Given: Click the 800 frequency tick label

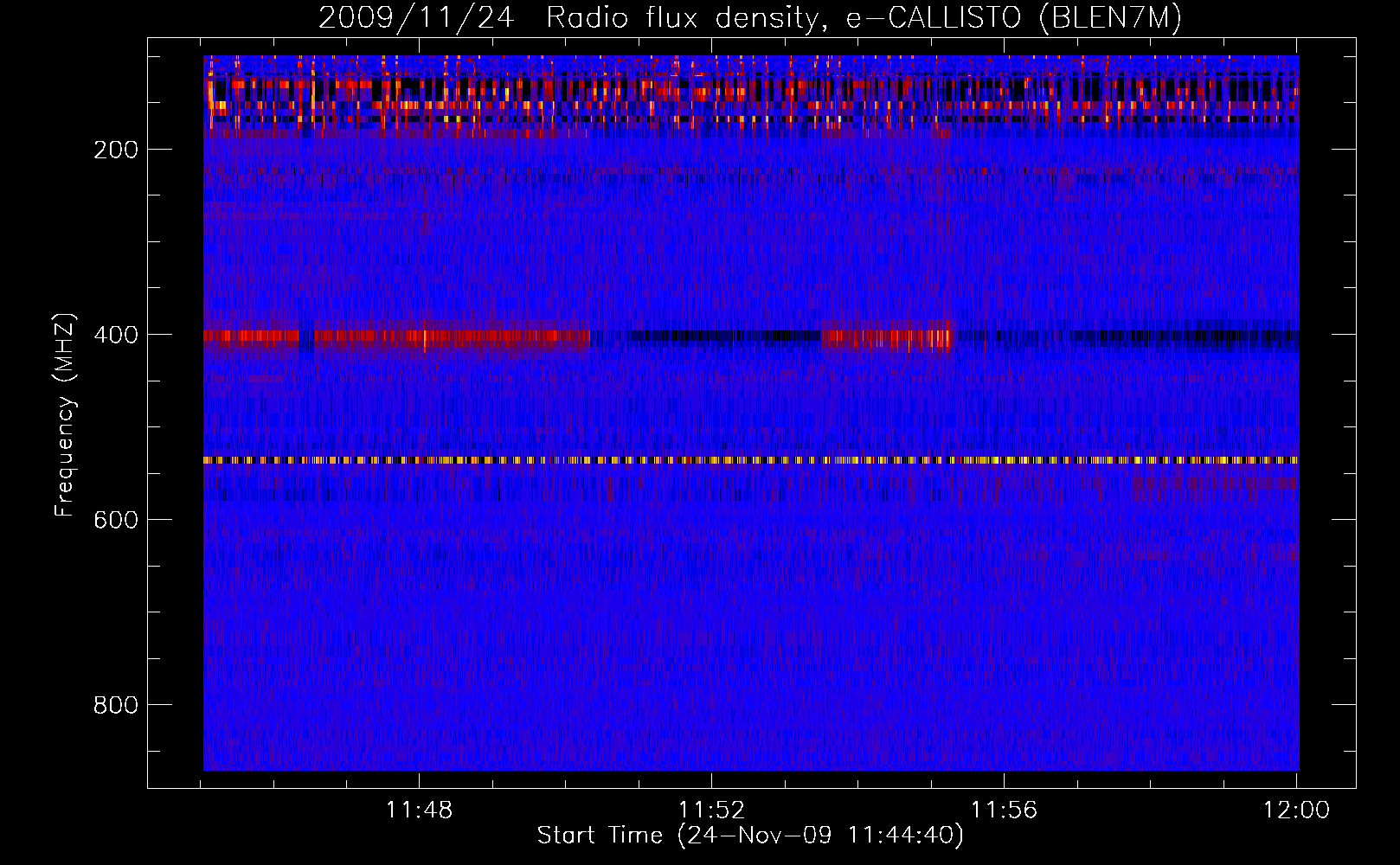Looking at the screenshot, I should tap(116, 705).
